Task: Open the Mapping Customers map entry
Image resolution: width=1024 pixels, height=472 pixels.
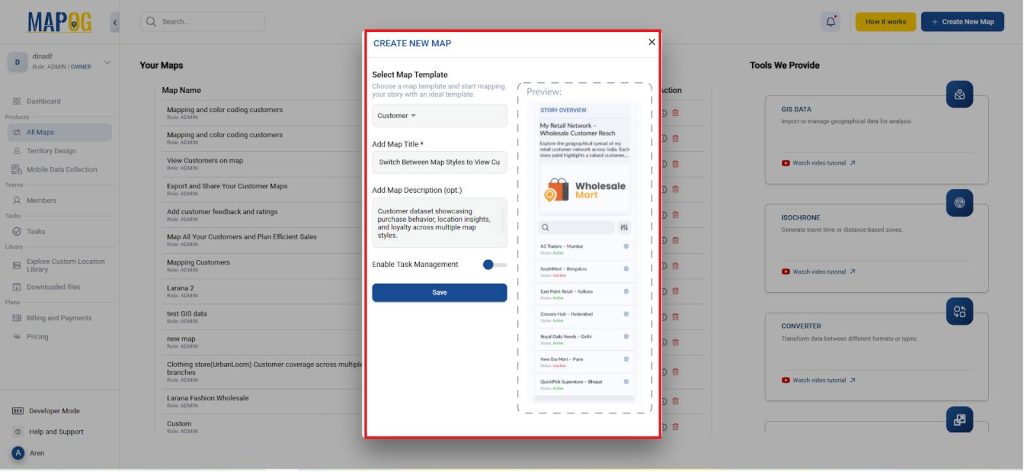Action: [199, 262]
